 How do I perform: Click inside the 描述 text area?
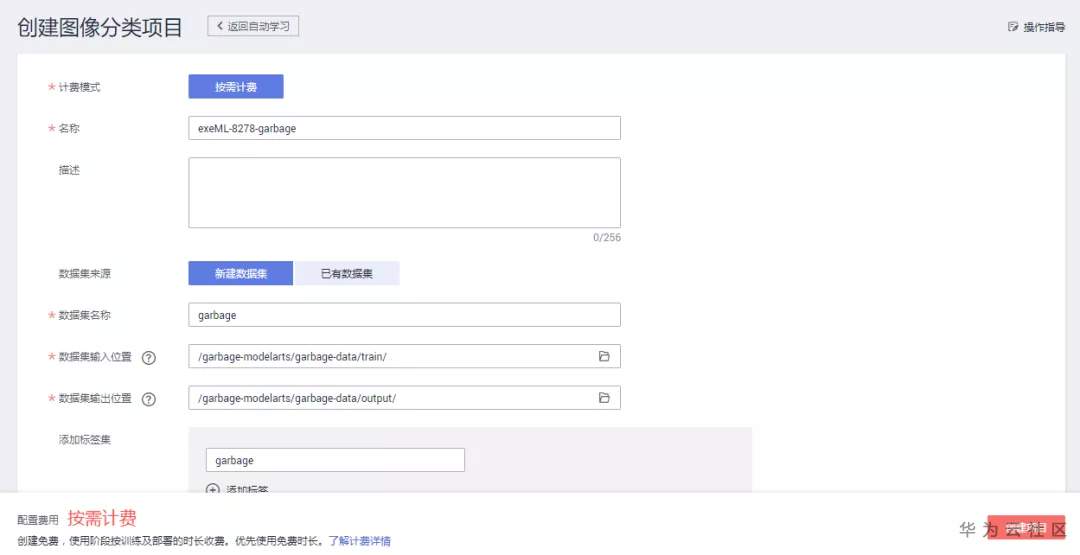tap(404, 192)
